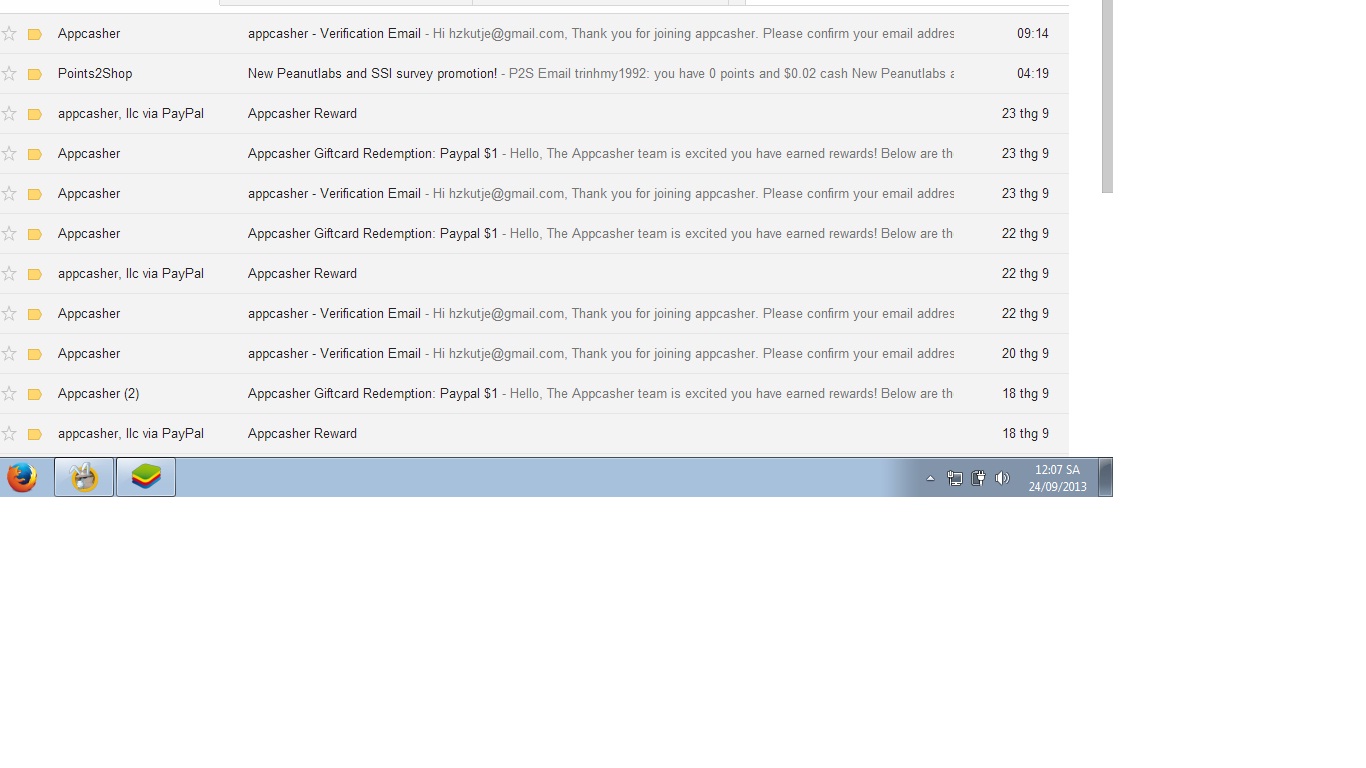Click sender Appcasher on the 09:14 email
The image size is (1366, 768).
pyautogui.click(x=89, y=33)
